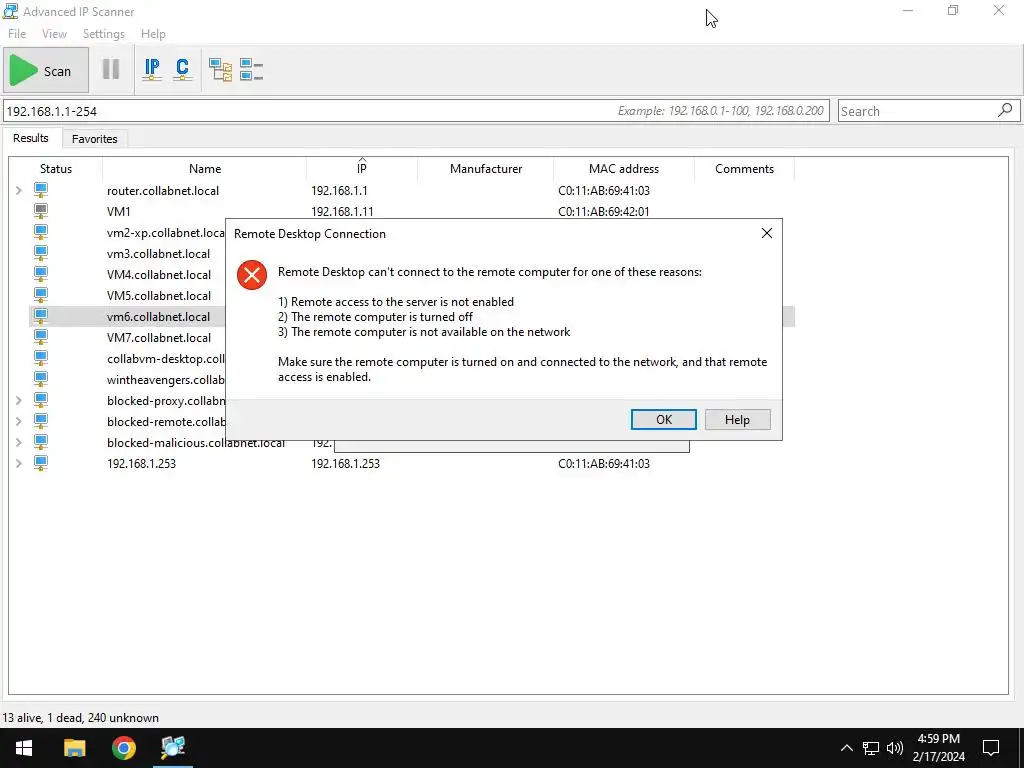This screenshot has width=1024, height=768.
Task: Open the notification center
Action: click(991, 748)
